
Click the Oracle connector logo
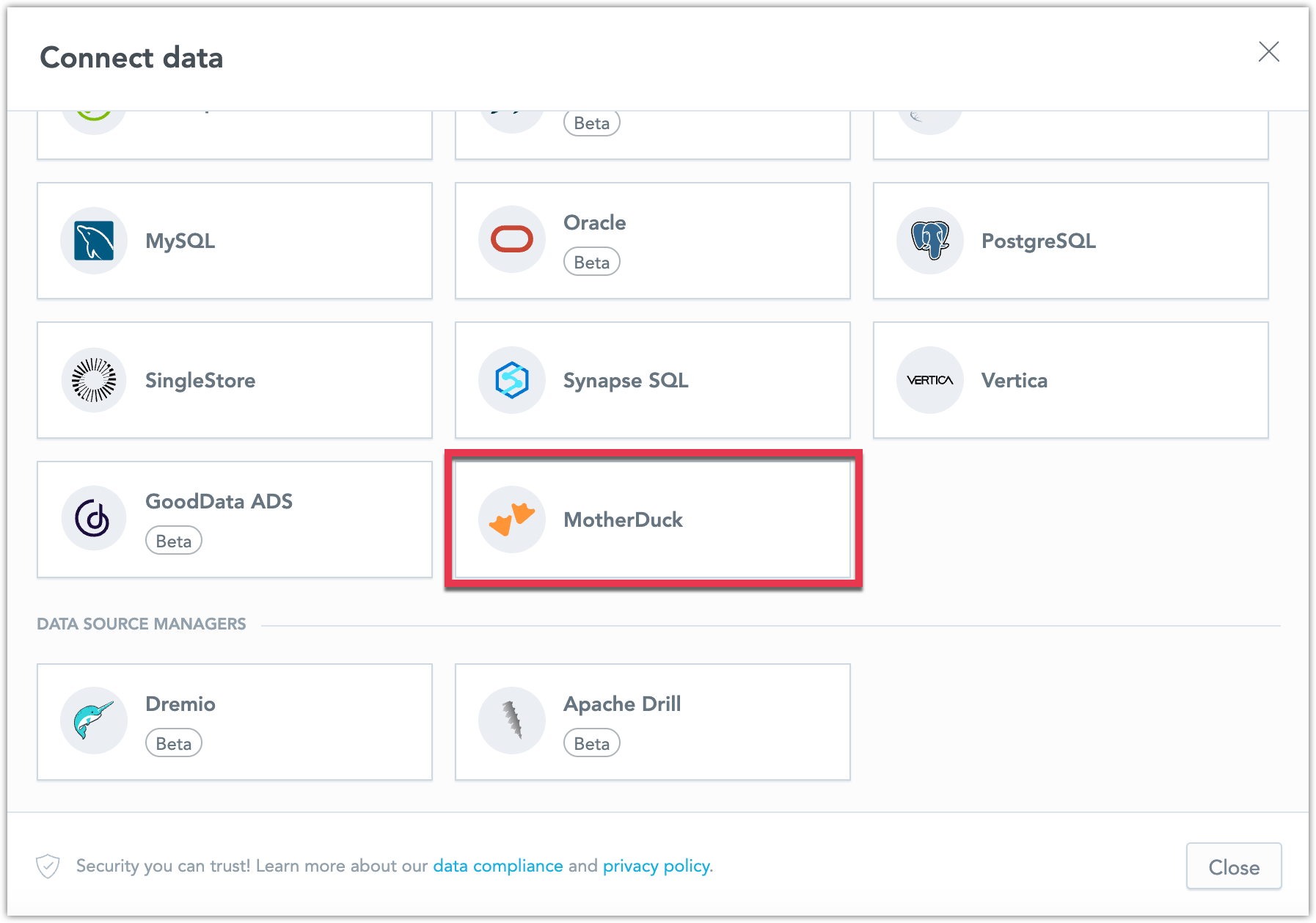click(511, 239)
